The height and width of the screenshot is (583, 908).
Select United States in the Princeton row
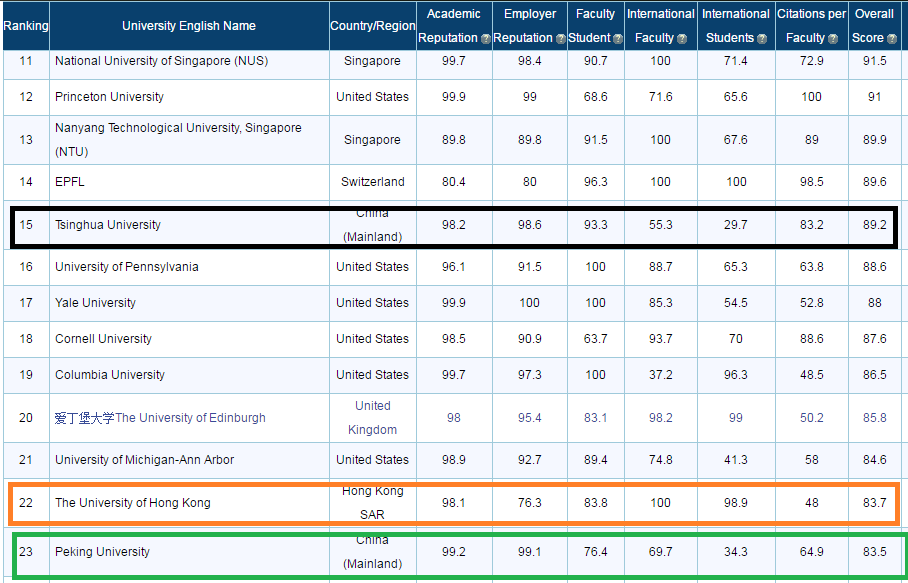point(373,97)
